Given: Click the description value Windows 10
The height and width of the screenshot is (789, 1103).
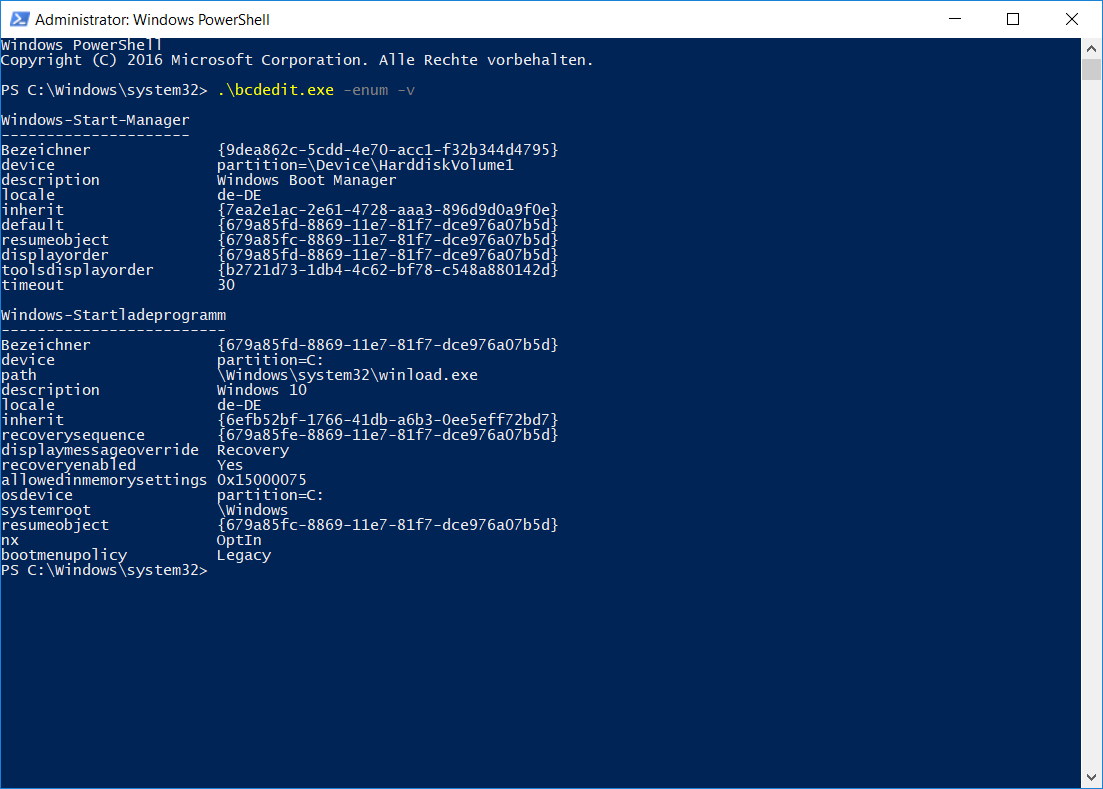Looking at the screenshot, I should pos(260,389).
